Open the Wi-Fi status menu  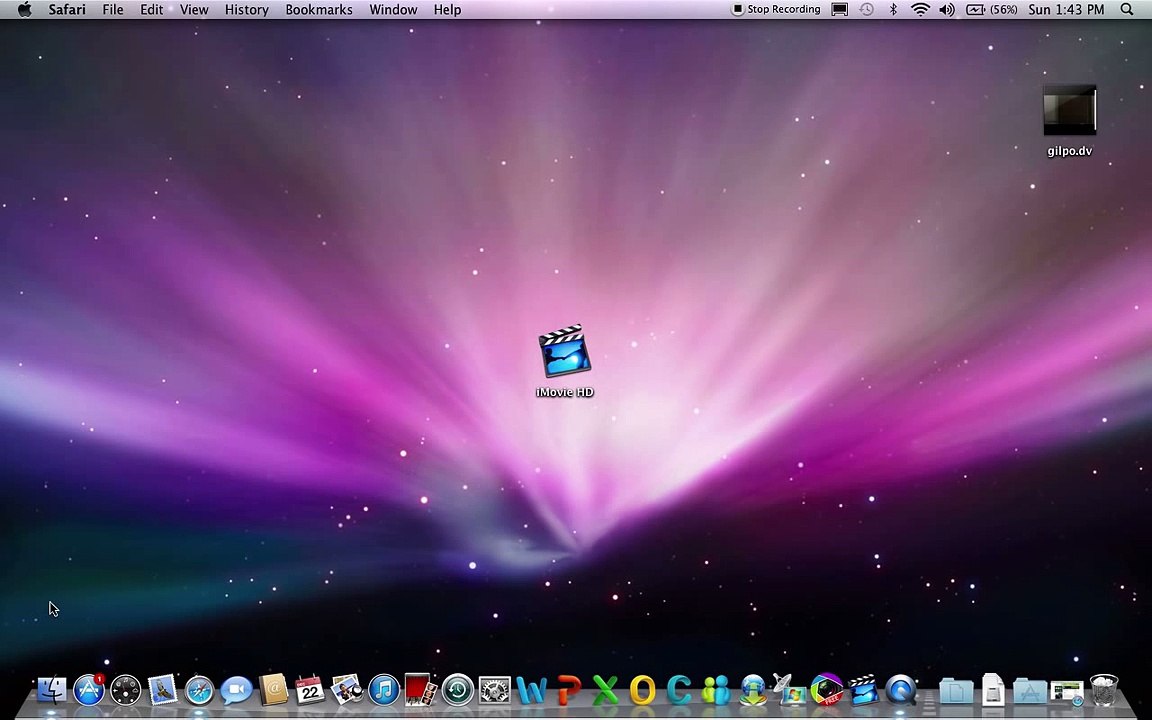(920, 10)
